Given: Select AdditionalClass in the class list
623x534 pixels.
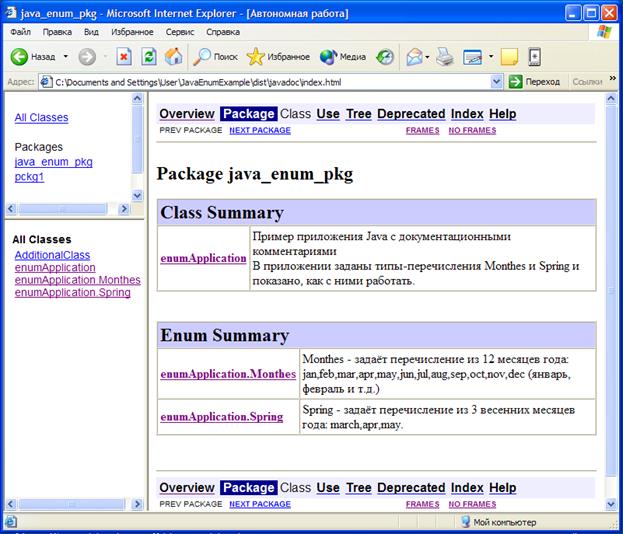Looking at the screenshot, I should click(x=52, y=256).
